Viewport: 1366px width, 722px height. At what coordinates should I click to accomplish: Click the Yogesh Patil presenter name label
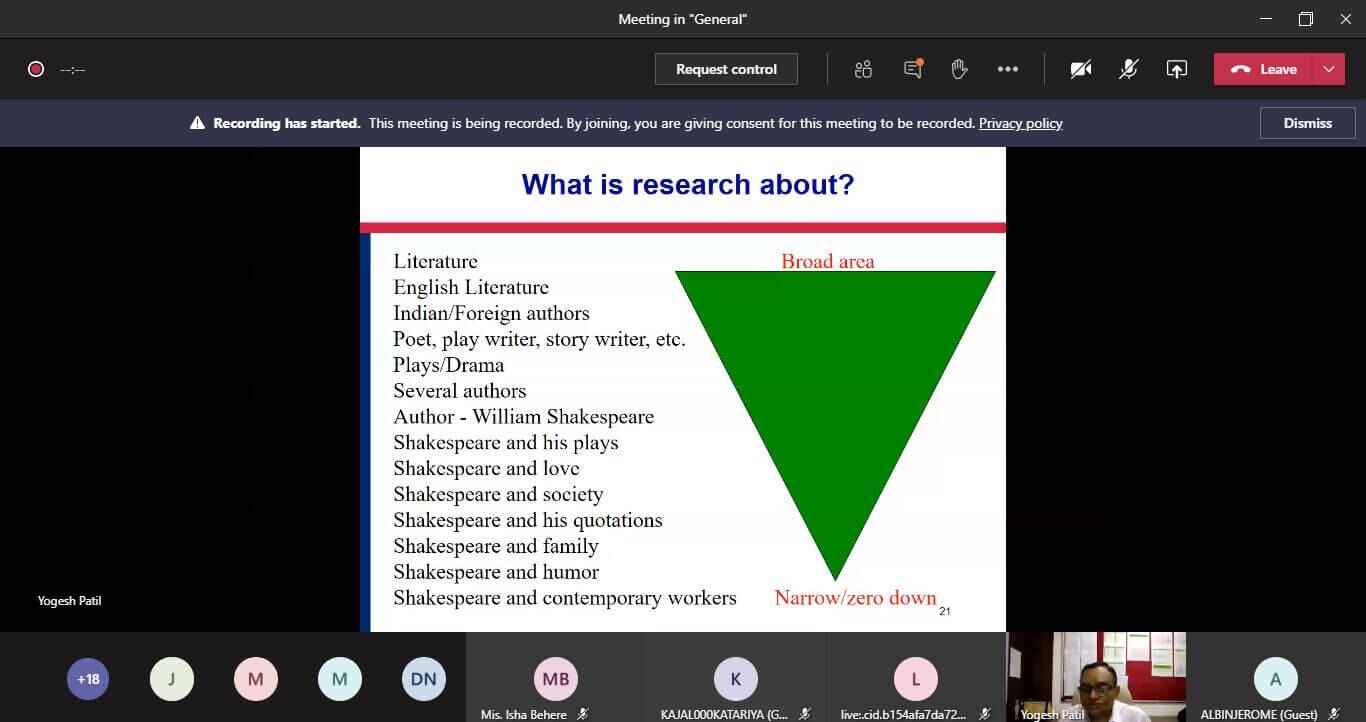(x=69, y=601)
